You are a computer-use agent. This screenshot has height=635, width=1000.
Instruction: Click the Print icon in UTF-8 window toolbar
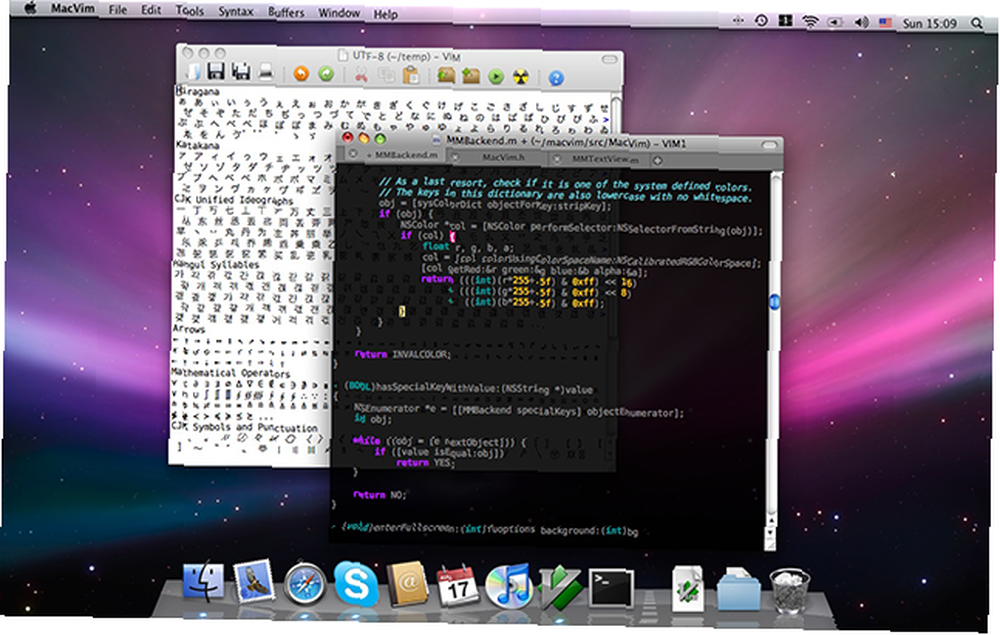click(266, 73)
